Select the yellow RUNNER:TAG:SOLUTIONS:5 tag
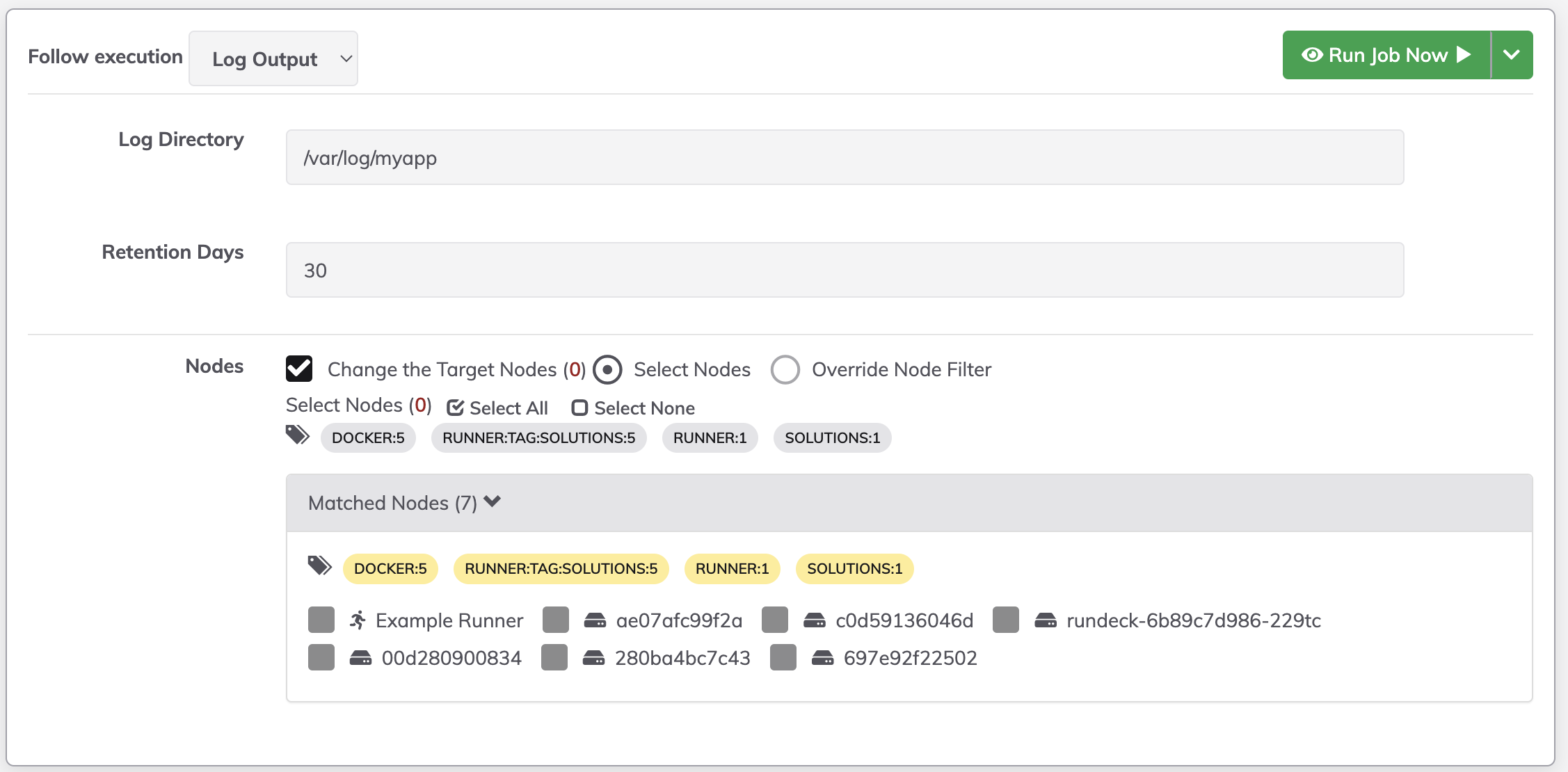The image size is (1568, 772). [561, 569]
